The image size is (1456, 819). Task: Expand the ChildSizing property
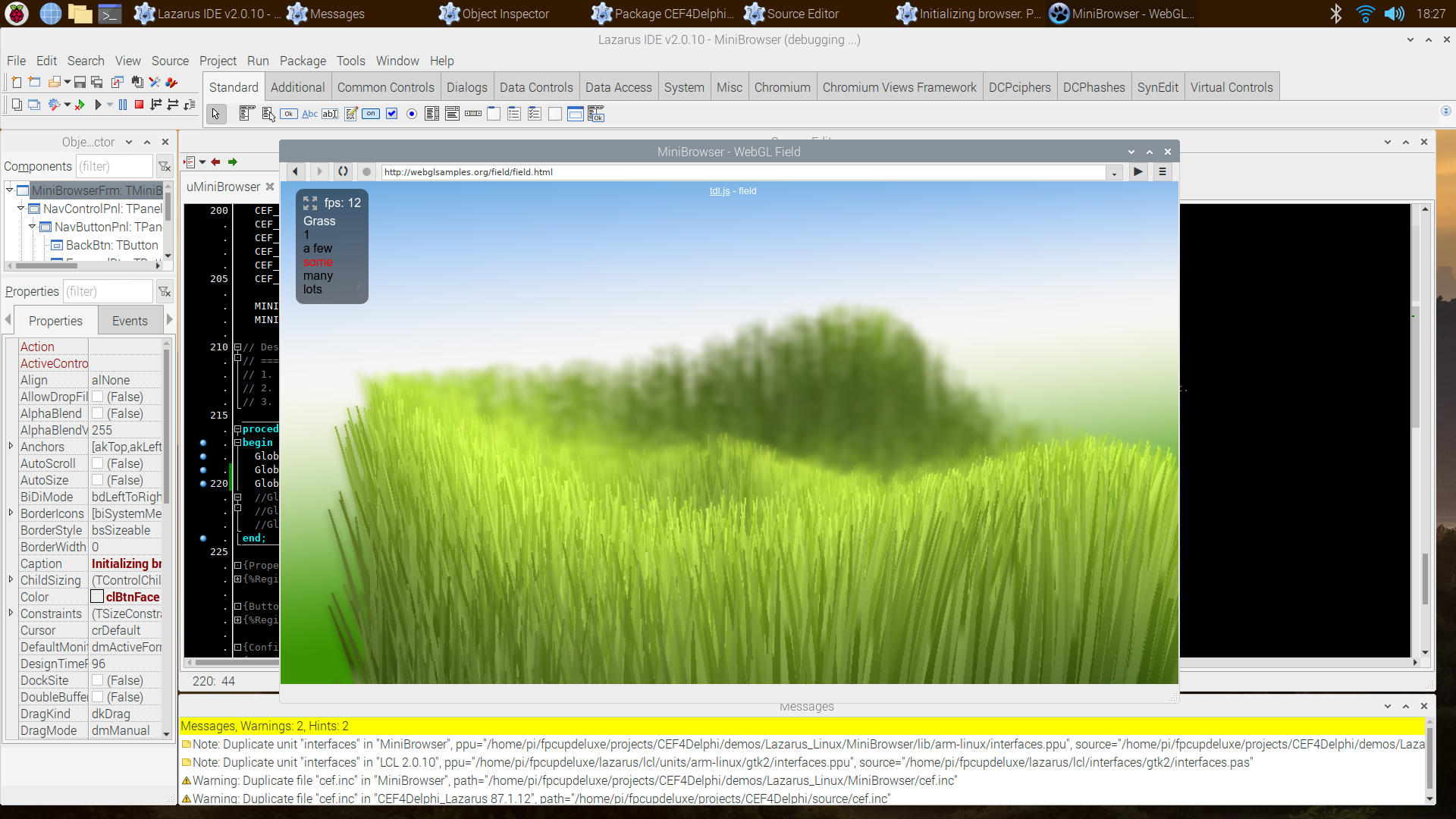pos(11,579)
